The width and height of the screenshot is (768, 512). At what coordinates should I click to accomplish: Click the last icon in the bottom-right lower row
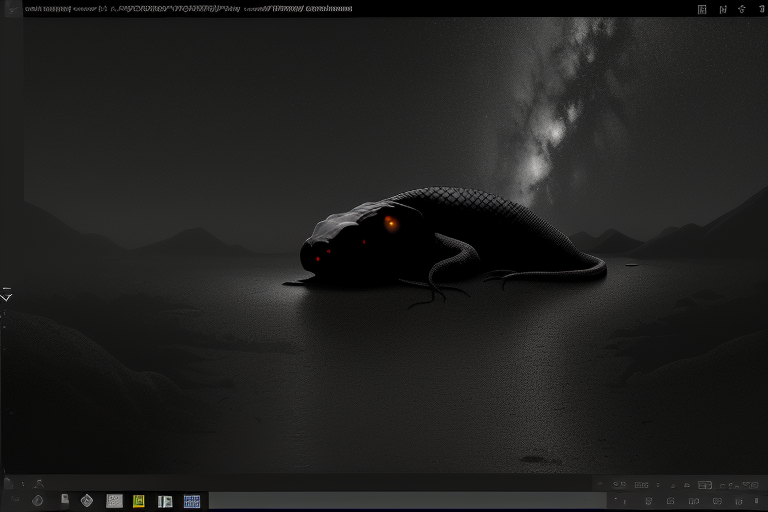tap(758, 501)
